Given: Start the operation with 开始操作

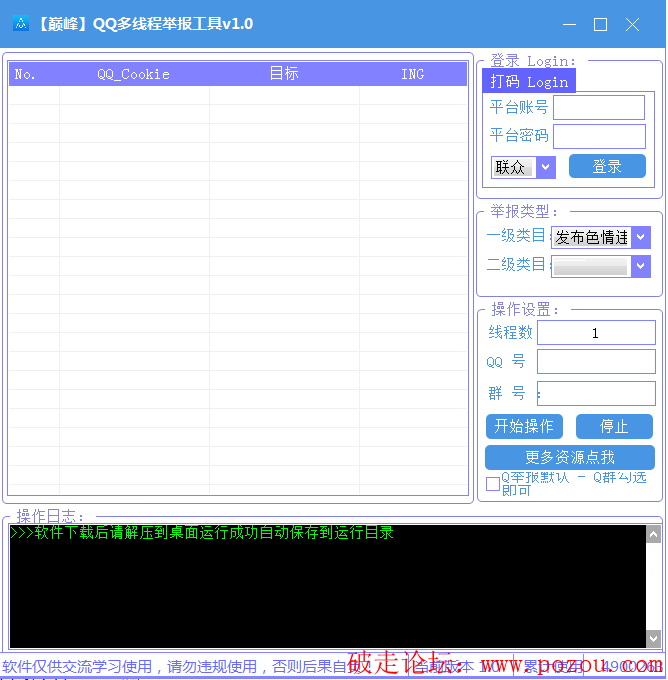Looking at the screenshot, I should pyautogui.click(x=525, y=427).
